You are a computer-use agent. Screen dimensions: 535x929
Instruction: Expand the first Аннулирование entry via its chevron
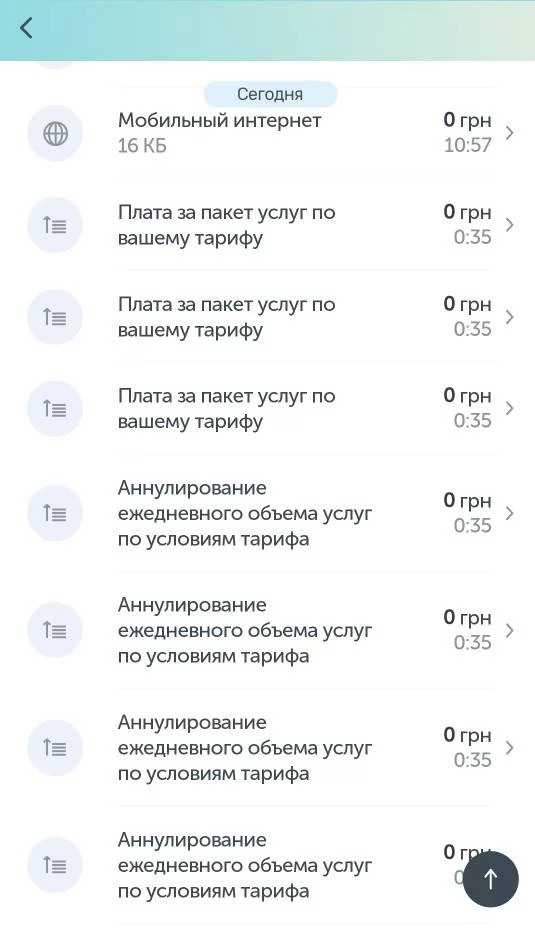[510, 513]
